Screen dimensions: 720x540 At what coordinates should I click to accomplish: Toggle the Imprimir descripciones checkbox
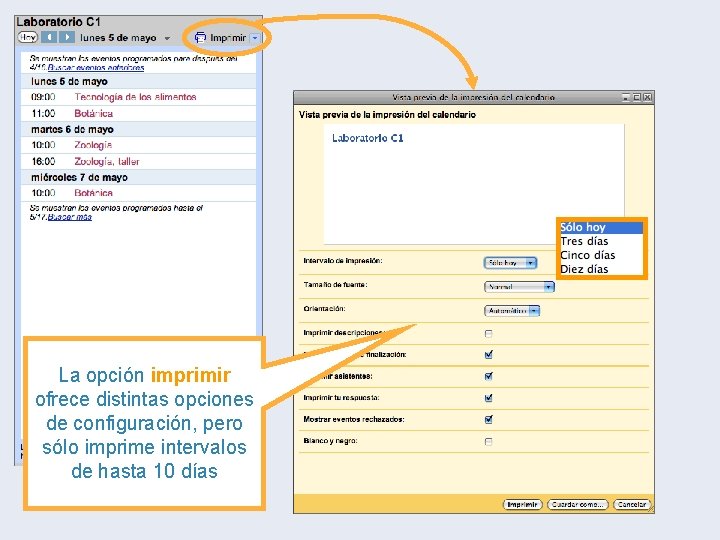[x=489, y=334]
